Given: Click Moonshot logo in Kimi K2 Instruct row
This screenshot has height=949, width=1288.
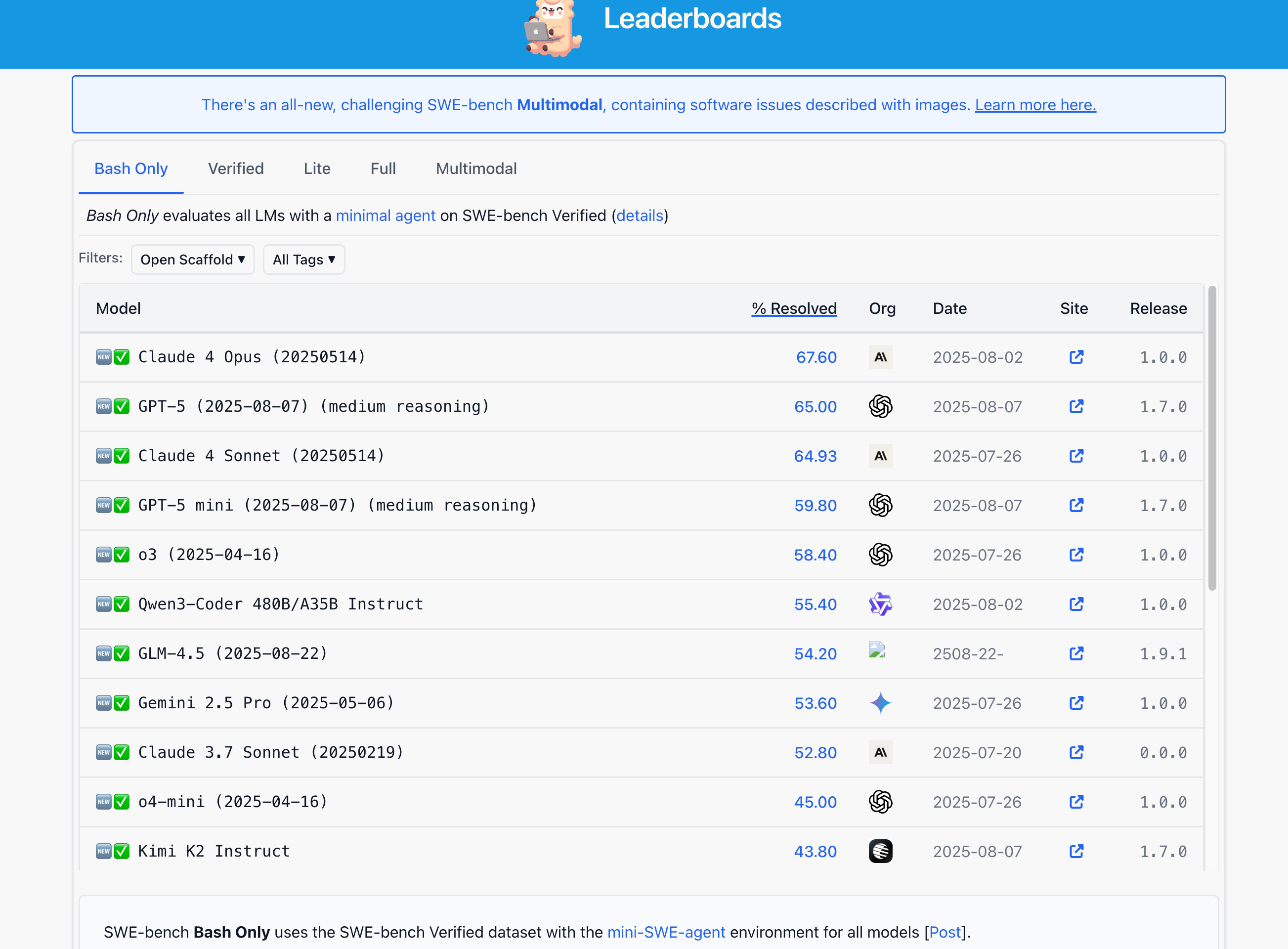Looking at the screenshot, I should 880,851.
